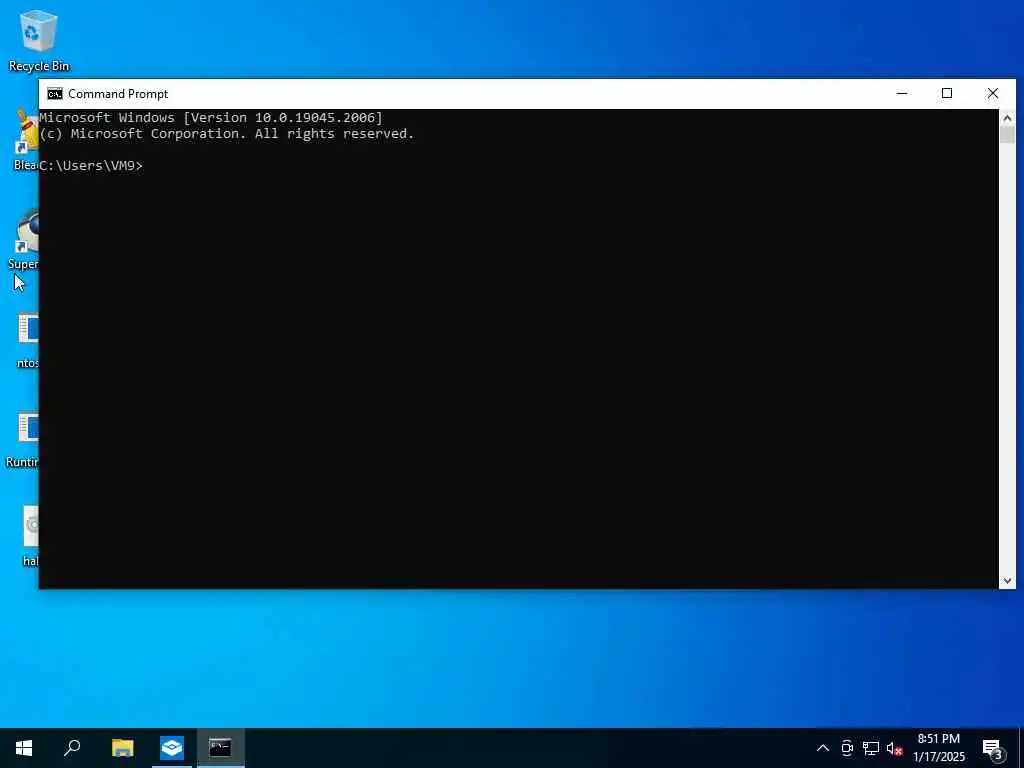Click the muted volume tray icon
This screenshot has width=1024, height=768.
click(894, 748)
